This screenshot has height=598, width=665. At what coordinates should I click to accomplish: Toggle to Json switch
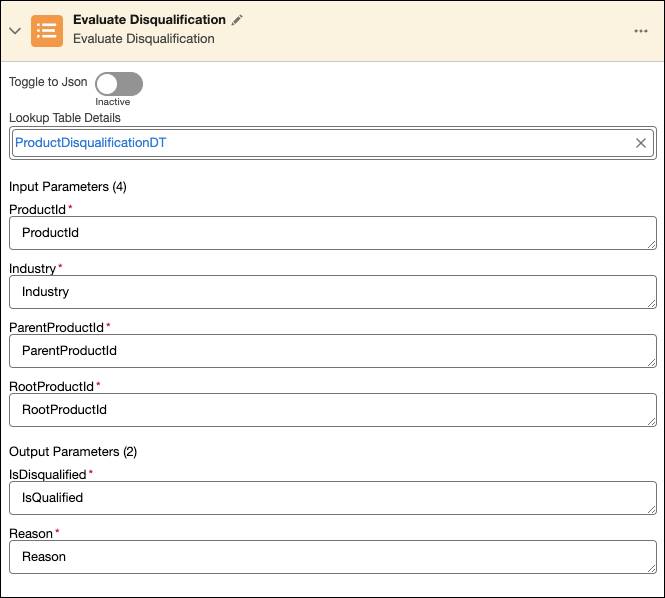[119, 84]
